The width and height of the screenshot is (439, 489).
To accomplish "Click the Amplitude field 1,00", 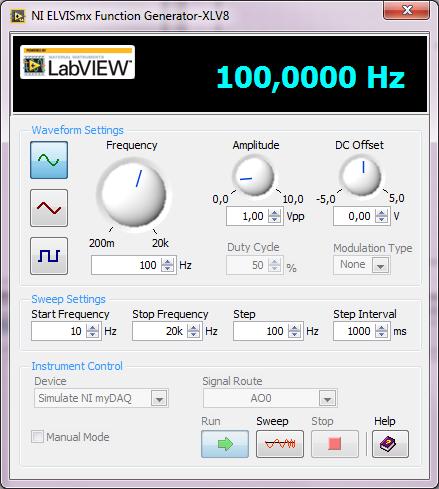I will [x=247, y=216].
